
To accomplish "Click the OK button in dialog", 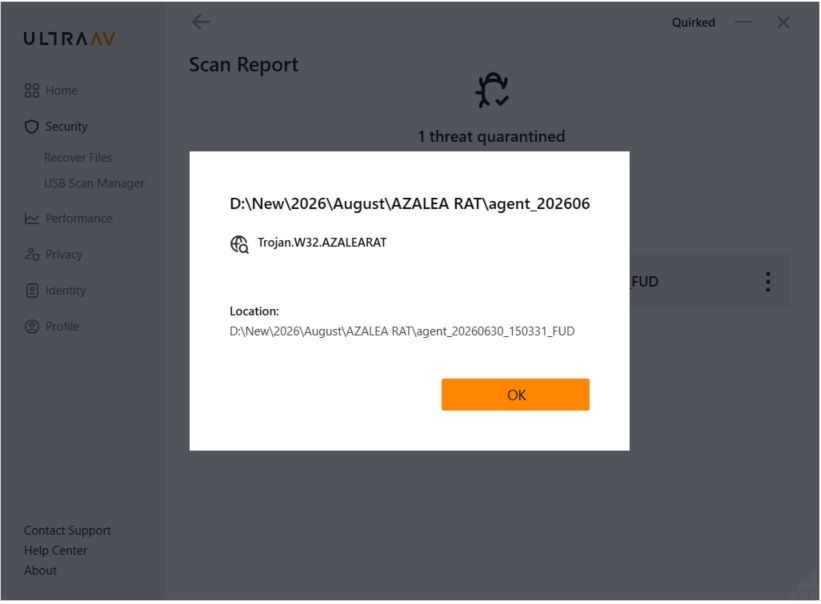I will (x=515, y=395).
